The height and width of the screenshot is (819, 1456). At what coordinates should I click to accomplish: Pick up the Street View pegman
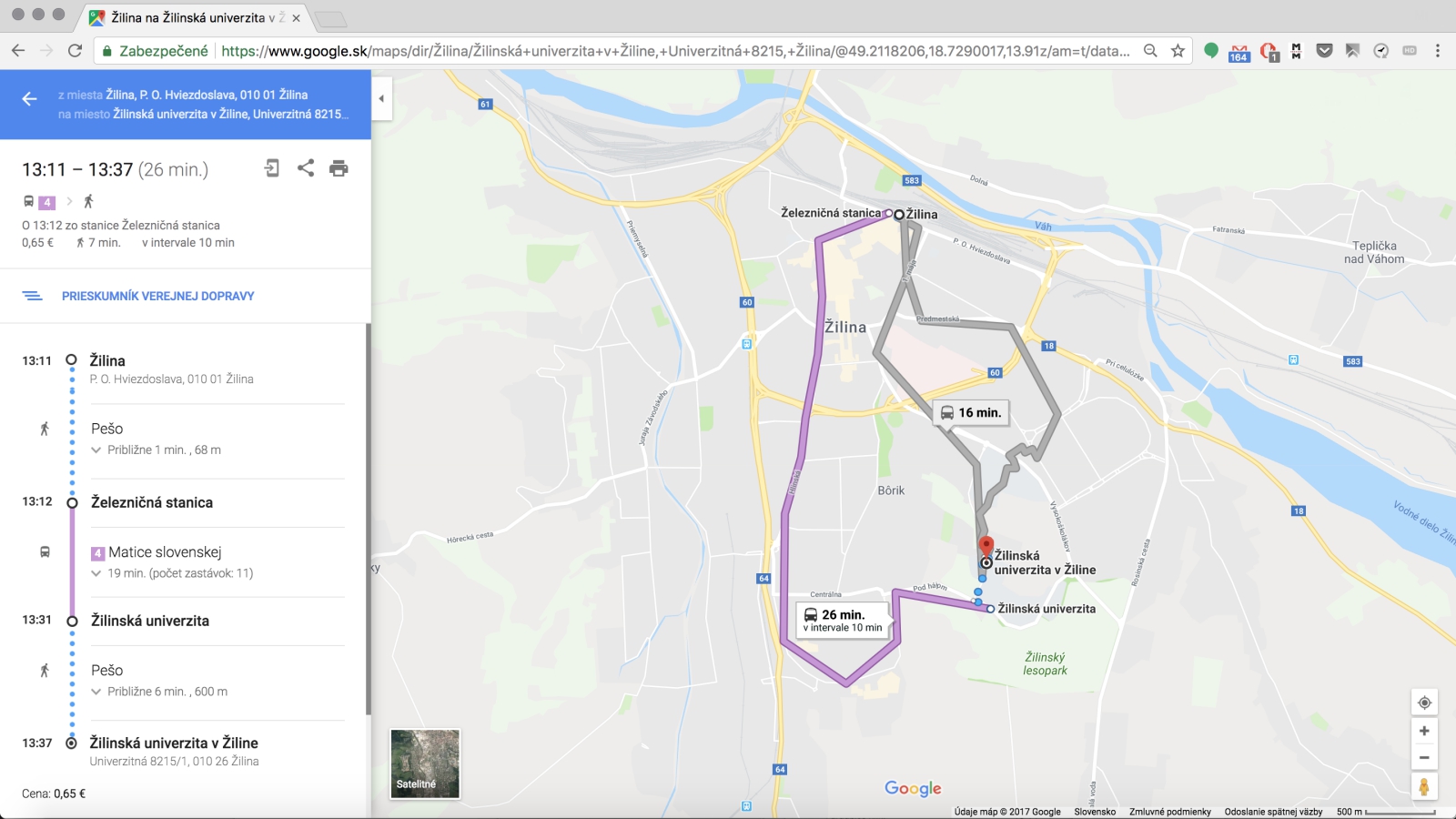[x=1424, y=787]
